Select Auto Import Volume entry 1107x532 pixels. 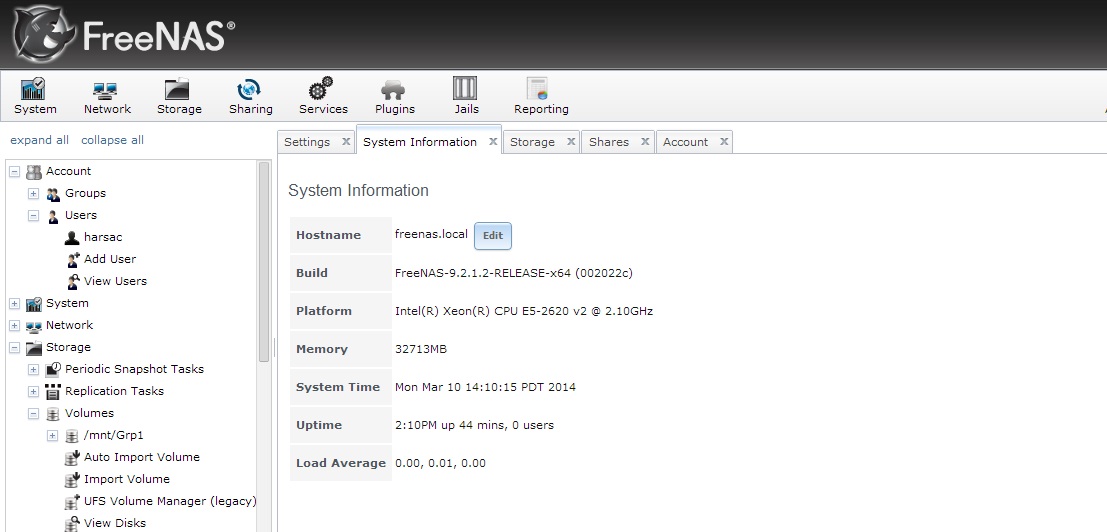click(142, 457)
